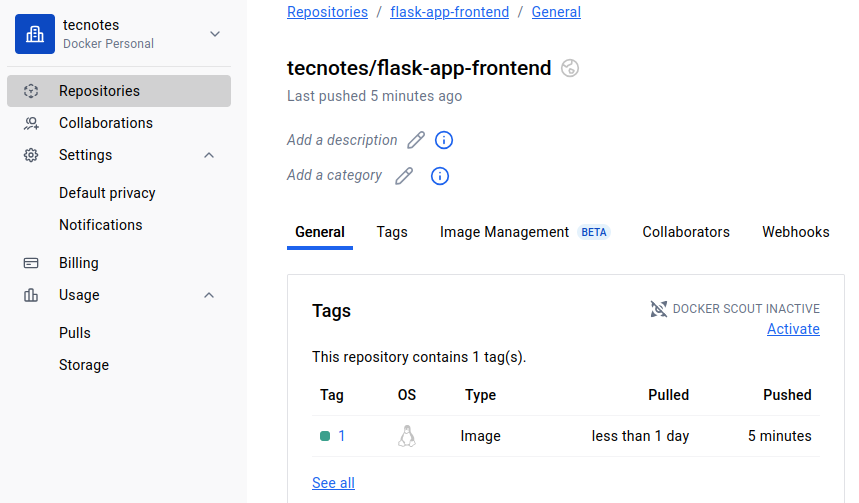Click the green status swatch for tag 1
The image size is (859, 503).
(325, 436)
